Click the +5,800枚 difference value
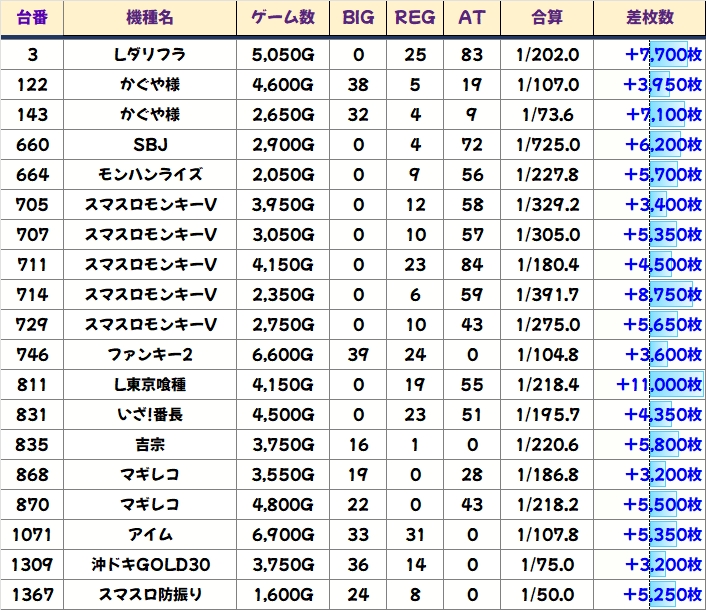Image resolution: width=706 pixels, height=610 pixels. (x=663, y=445)
